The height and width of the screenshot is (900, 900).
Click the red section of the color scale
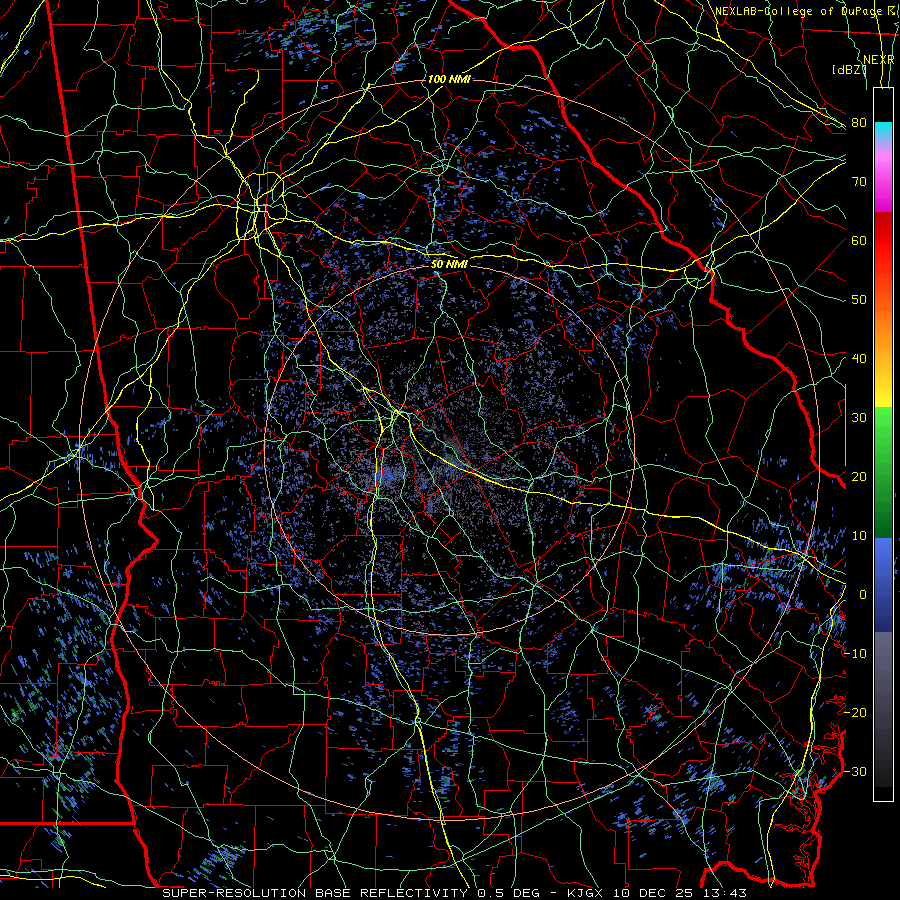pyautogui.click(x=883, y=242)
